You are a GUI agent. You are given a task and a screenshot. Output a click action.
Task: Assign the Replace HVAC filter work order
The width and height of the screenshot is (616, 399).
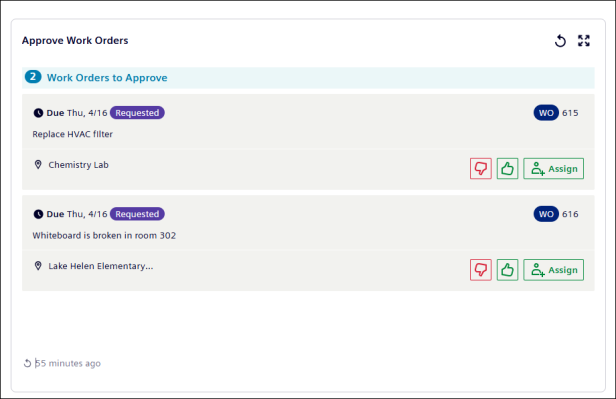pos(554,168)
